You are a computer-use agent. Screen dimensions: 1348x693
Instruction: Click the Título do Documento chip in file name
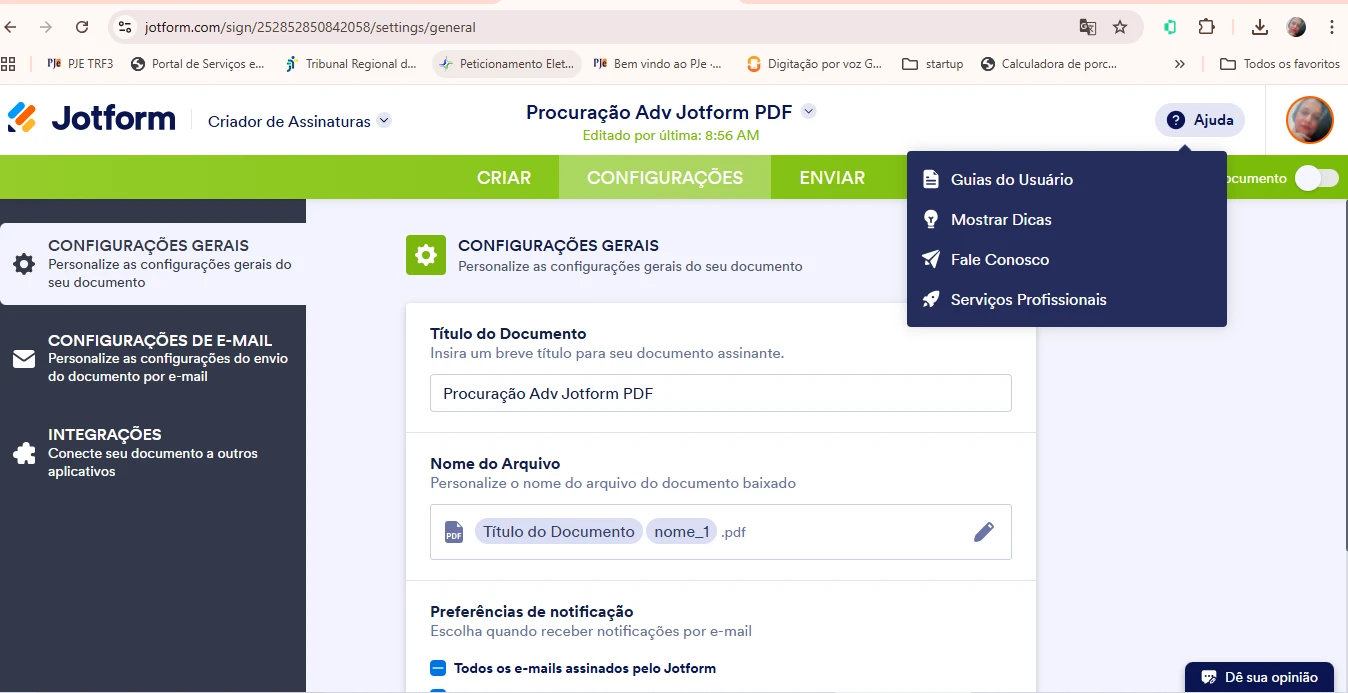[x=558, y=531]
